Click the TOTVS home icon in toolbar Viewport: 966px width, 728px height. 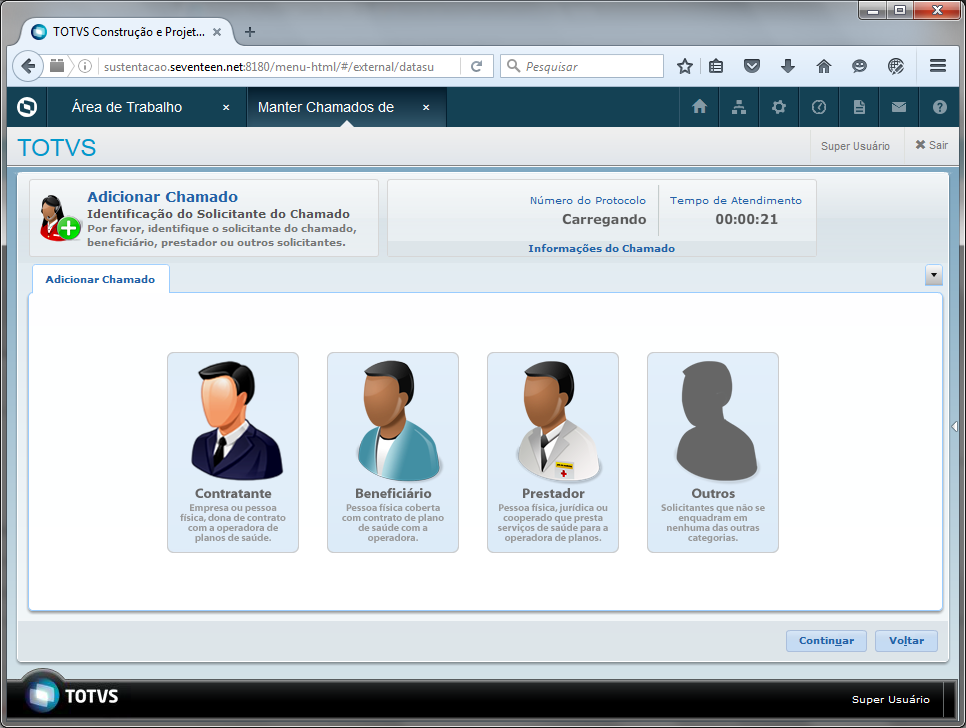click(699, 107)
